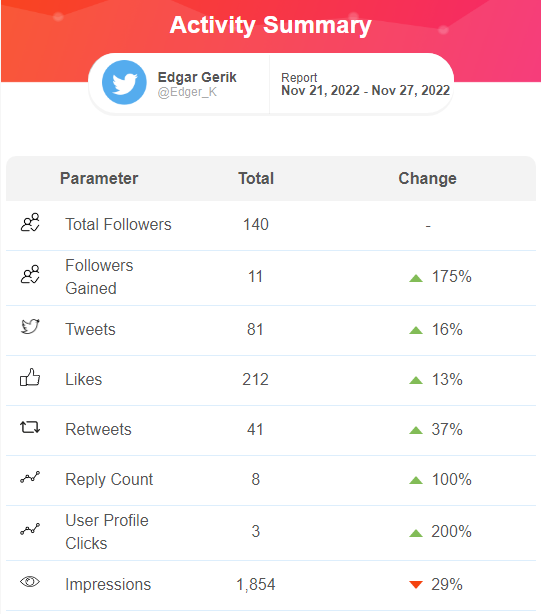Click the User Profile Clicks graph icon
541x614 pixels.
tap(30, 529)
